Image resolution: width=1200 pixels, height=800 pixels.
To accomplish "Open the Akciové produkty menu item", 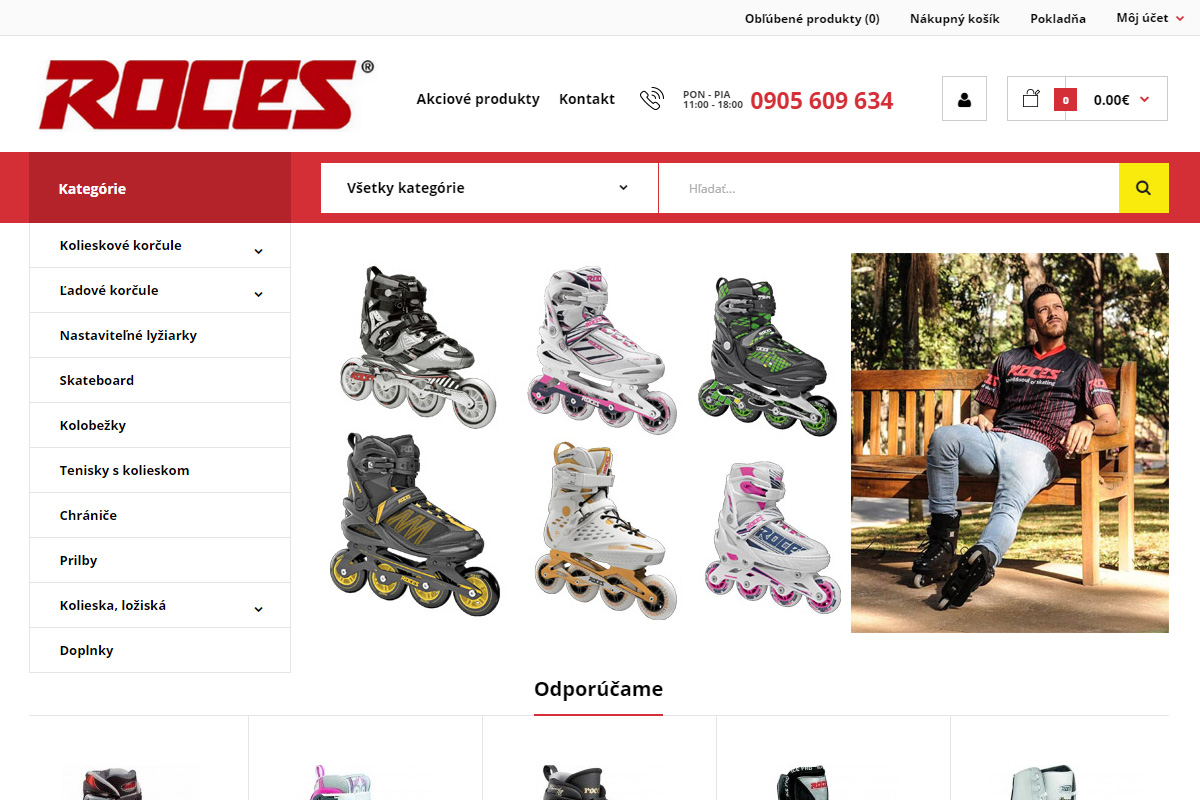I will (x=478, y=99).
